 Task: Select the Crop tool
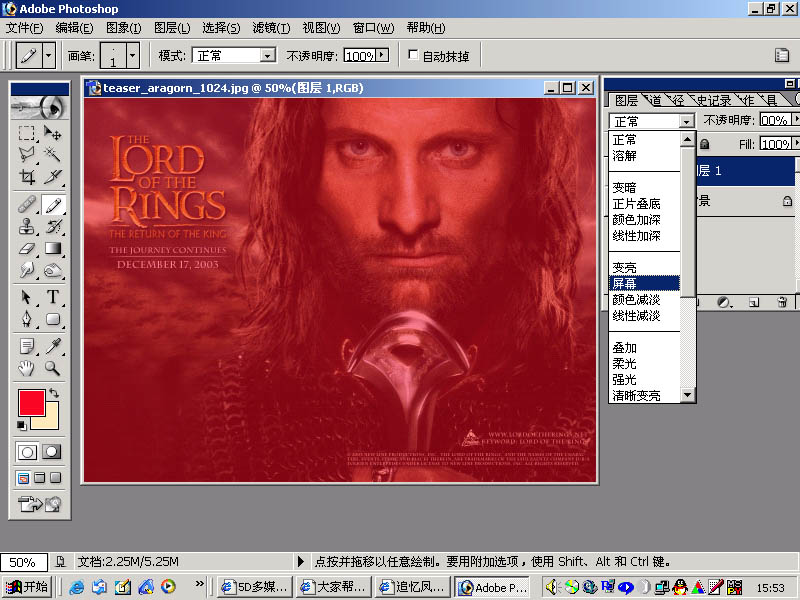point(27,177)
